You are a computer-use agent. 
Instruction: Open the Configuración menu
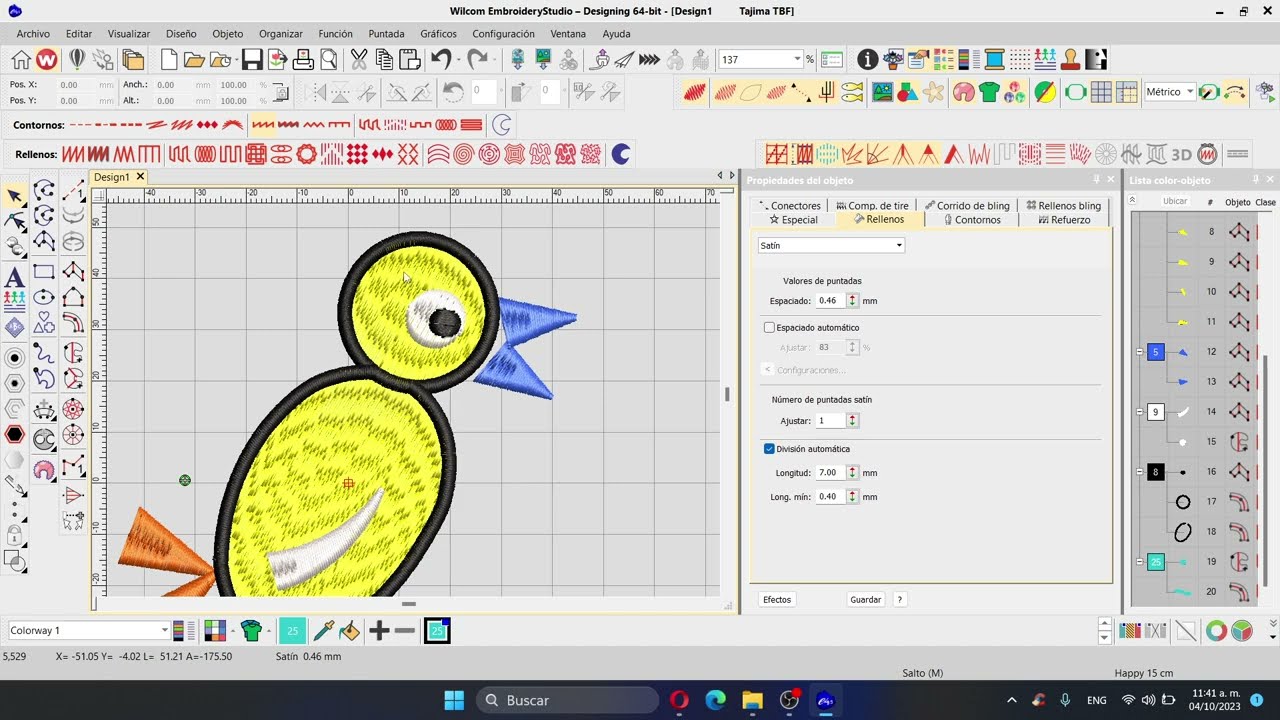pyautogui.click(x=503, y=34)
